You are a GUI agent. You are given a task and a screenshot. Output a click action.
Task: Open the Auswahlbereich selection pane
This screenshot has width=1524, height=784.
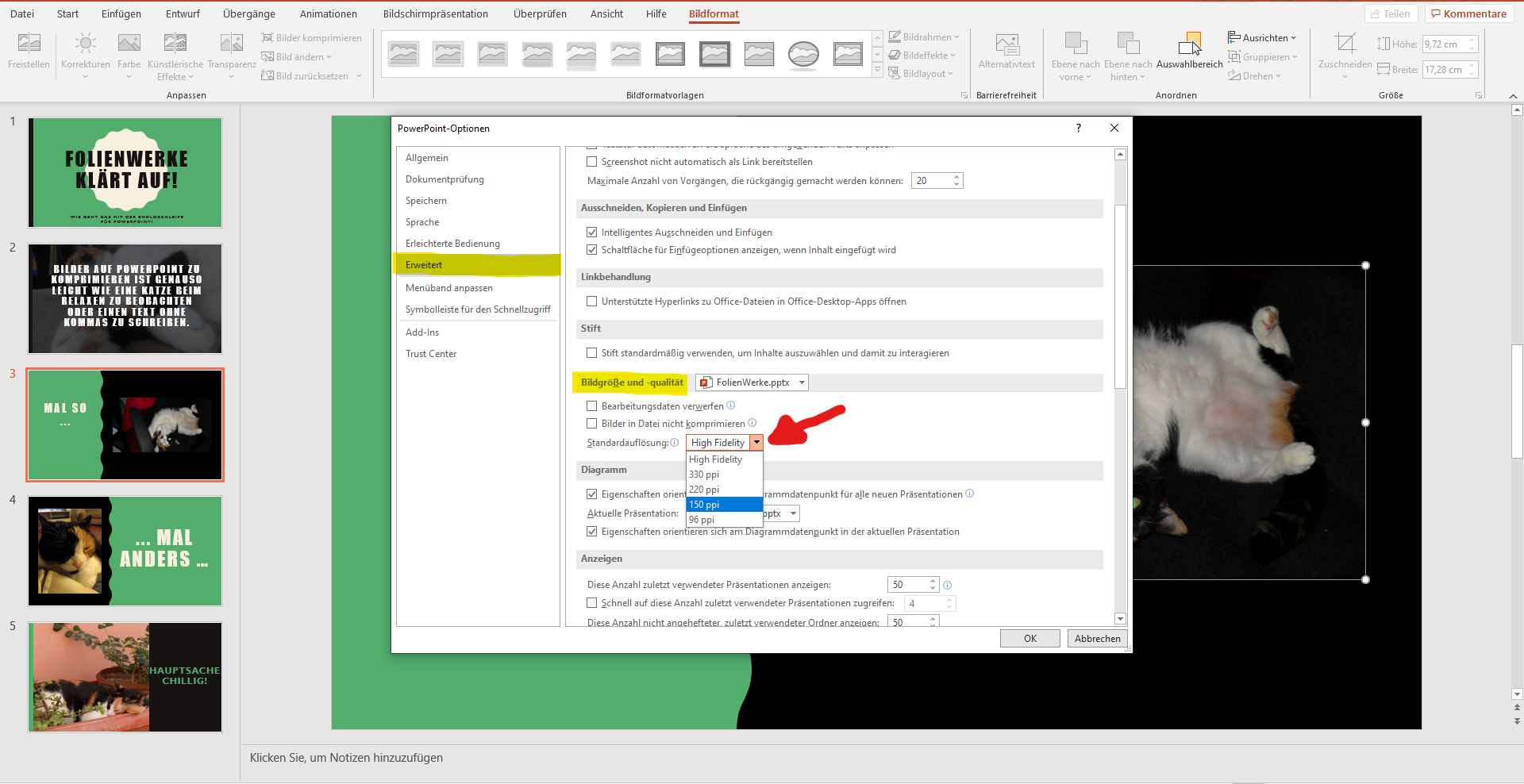(1189, 51)
